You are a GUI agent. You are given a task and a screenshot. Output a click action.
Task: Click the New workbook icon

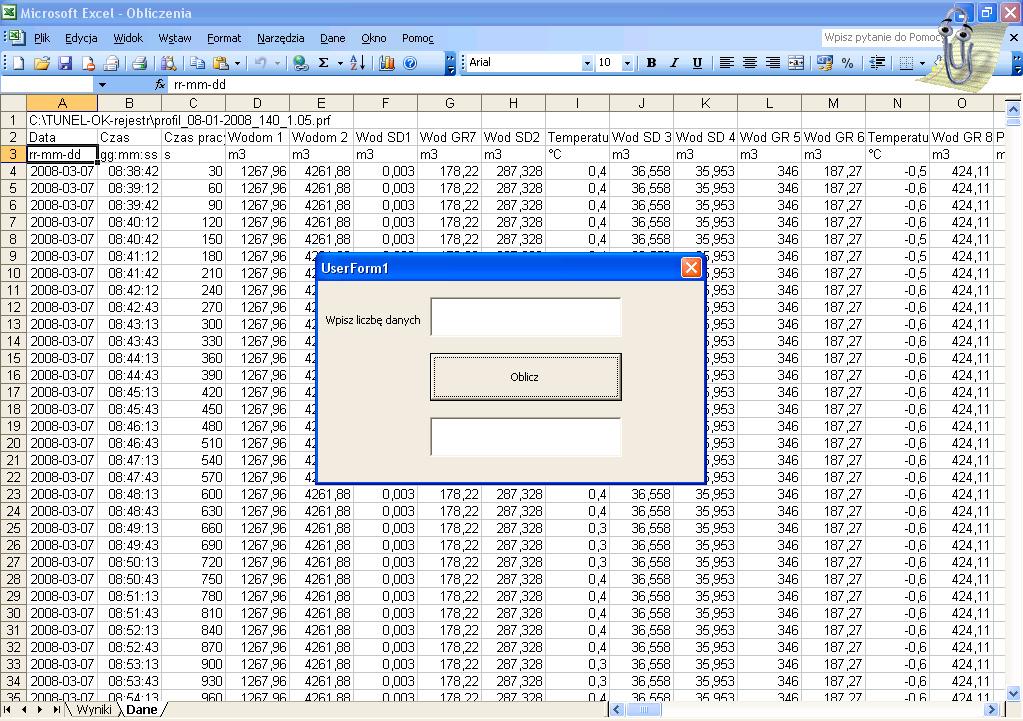18,63
